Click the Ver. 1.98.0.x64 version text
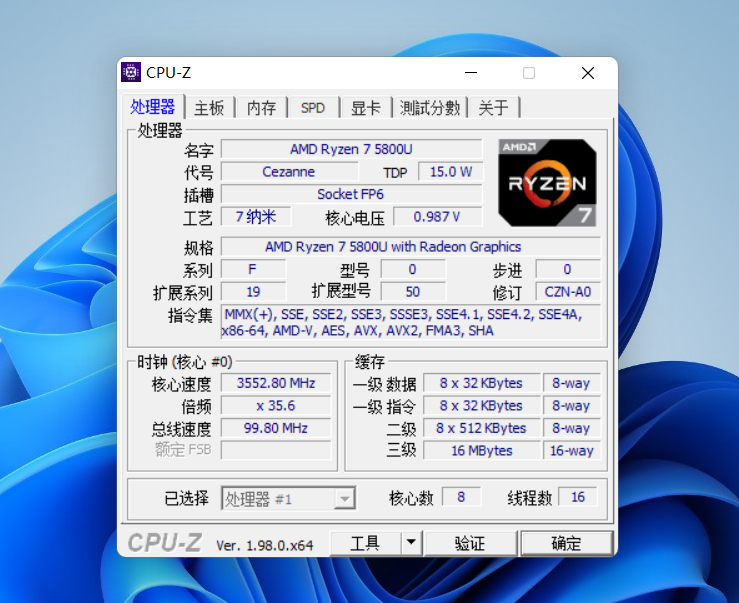This screenshot has width=739, height=603. pyautogui.click(x=264, y=545)
